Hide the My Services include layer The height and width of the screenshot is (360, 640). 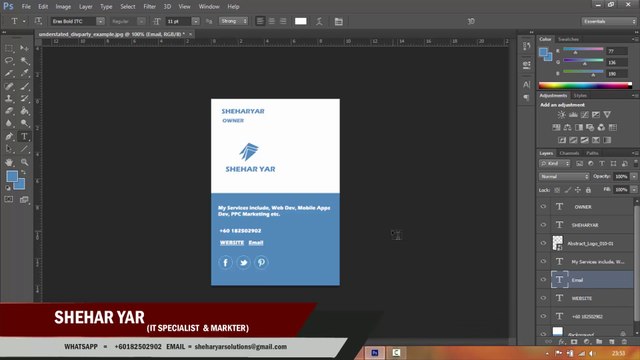point(543,262)
